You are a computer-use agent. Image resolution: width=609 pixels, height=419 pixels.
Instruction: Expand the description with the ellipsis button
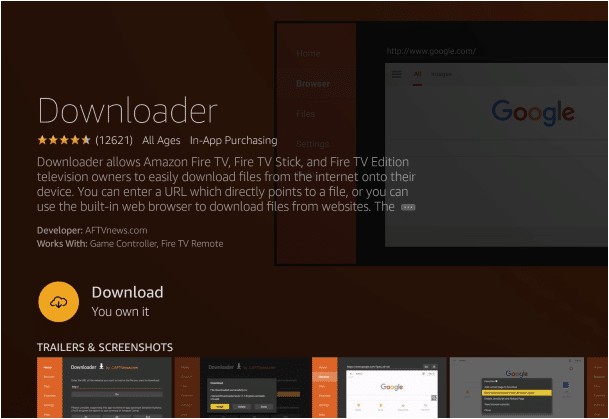[407, 207]
